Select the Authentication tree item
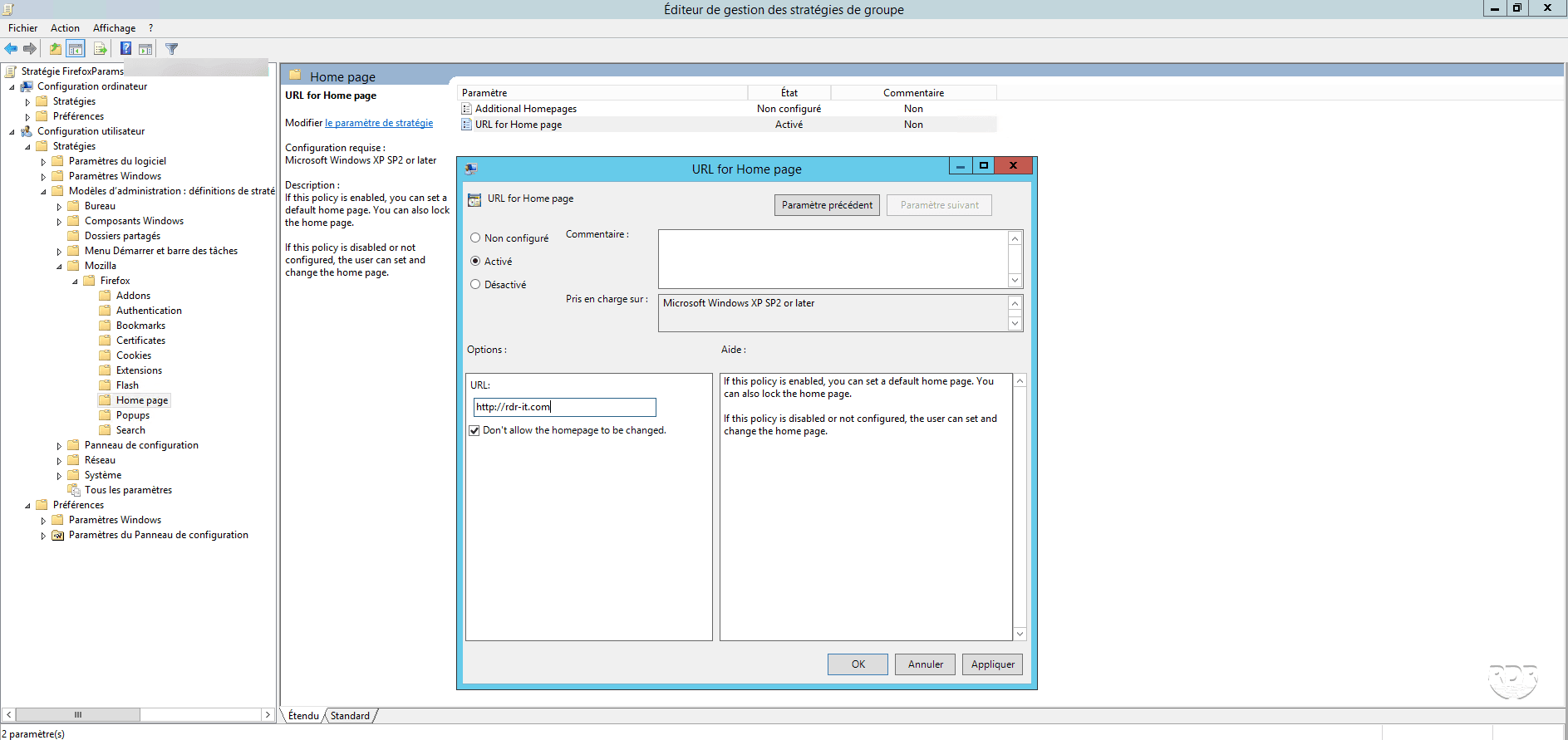Viewport: 1568px width, 740px height. click(x=149, y=311)
